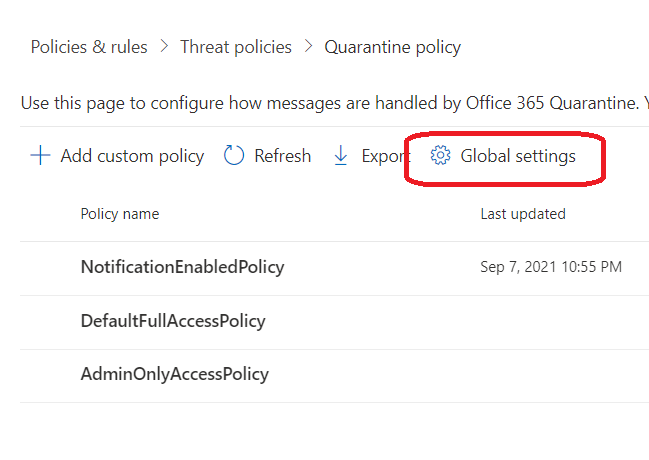Sort by the Last updated column header
This screenshot has width=649, height=460.
click(523, 214)
